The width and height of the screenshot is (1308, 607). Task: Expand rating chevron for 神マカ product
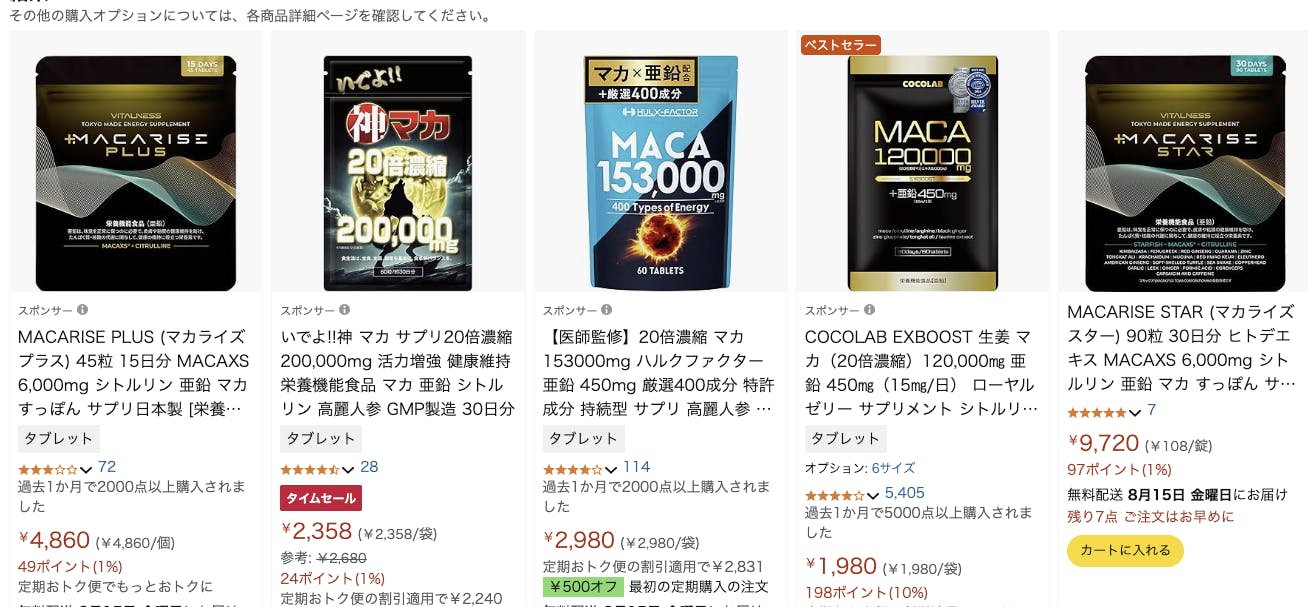348,469
